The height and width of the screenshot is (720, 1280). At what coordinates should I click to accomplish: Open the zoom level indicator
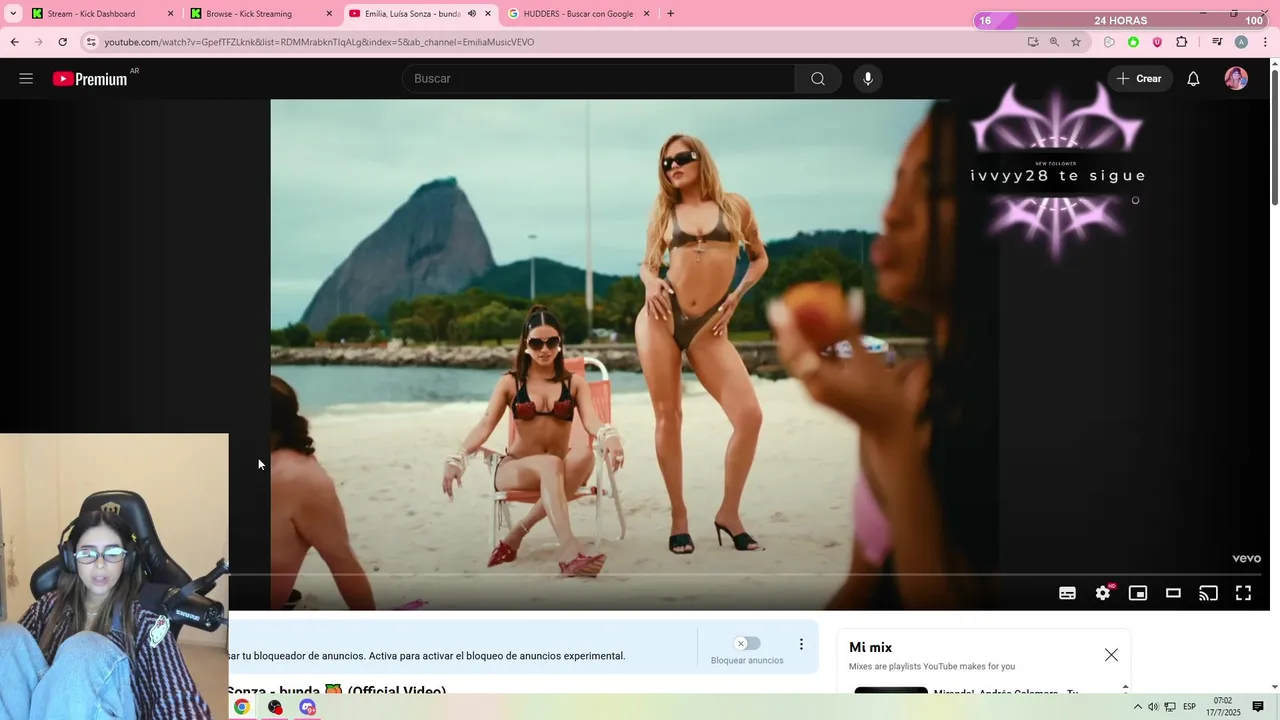coord(1054,42)
